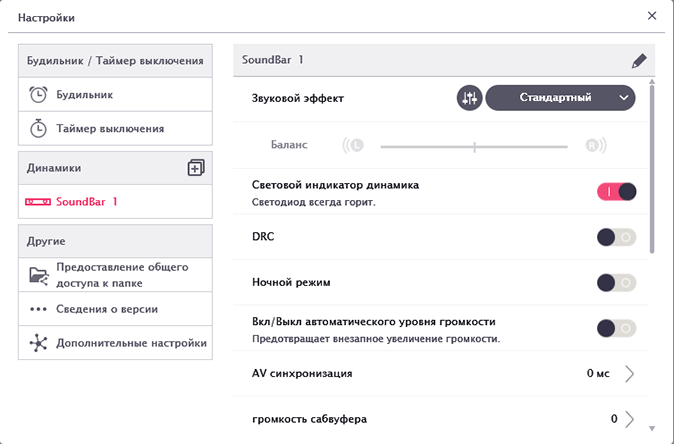
Task: Open the equalizer icon next to Звуковой эффект
Action: (469, 98)
